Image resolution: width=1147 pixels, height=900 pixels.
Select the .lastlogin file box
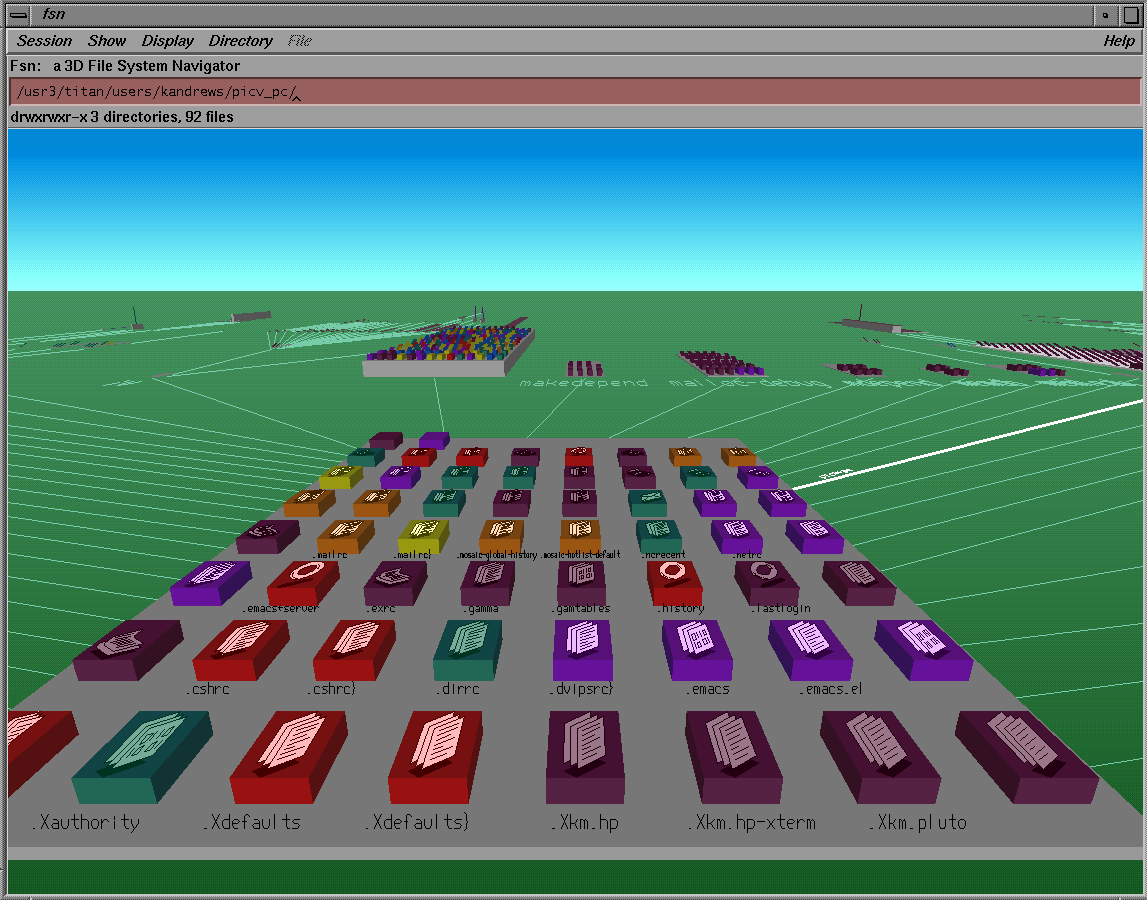point(765,580)
